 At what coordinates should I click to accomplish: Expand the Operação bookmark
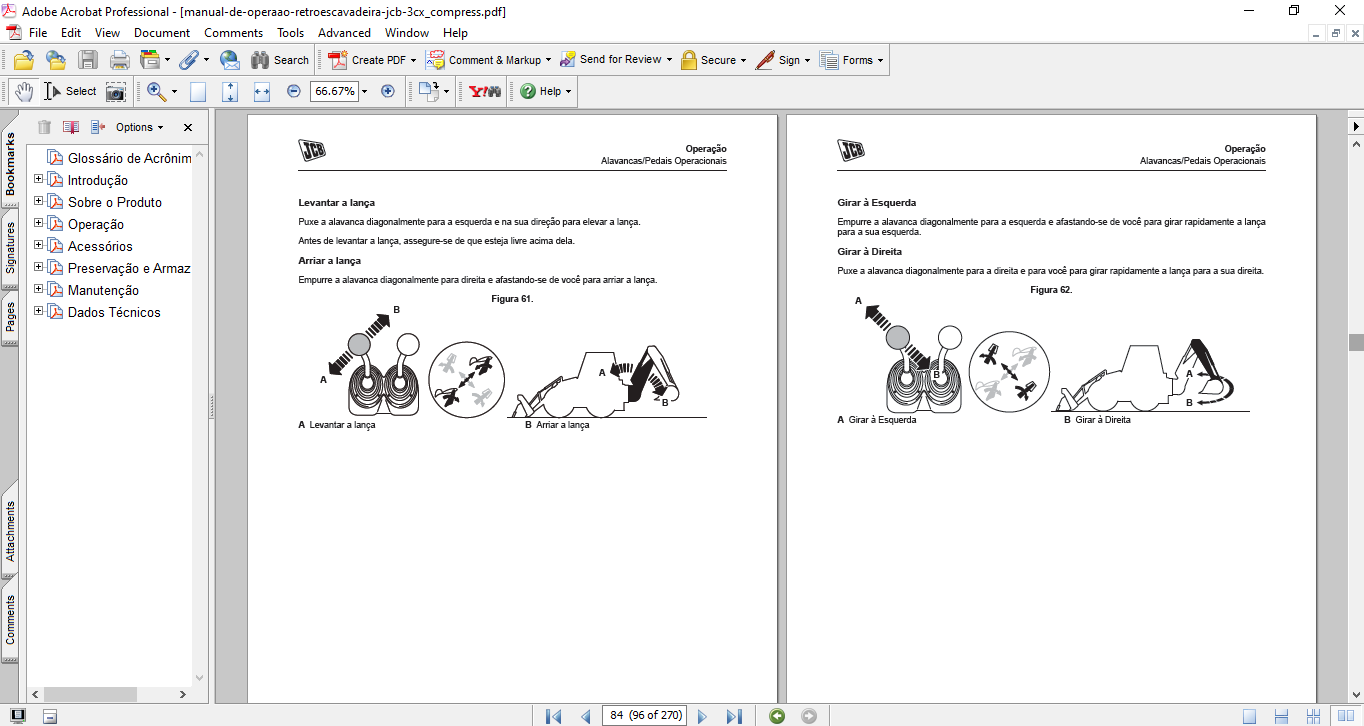pos(39,224)
